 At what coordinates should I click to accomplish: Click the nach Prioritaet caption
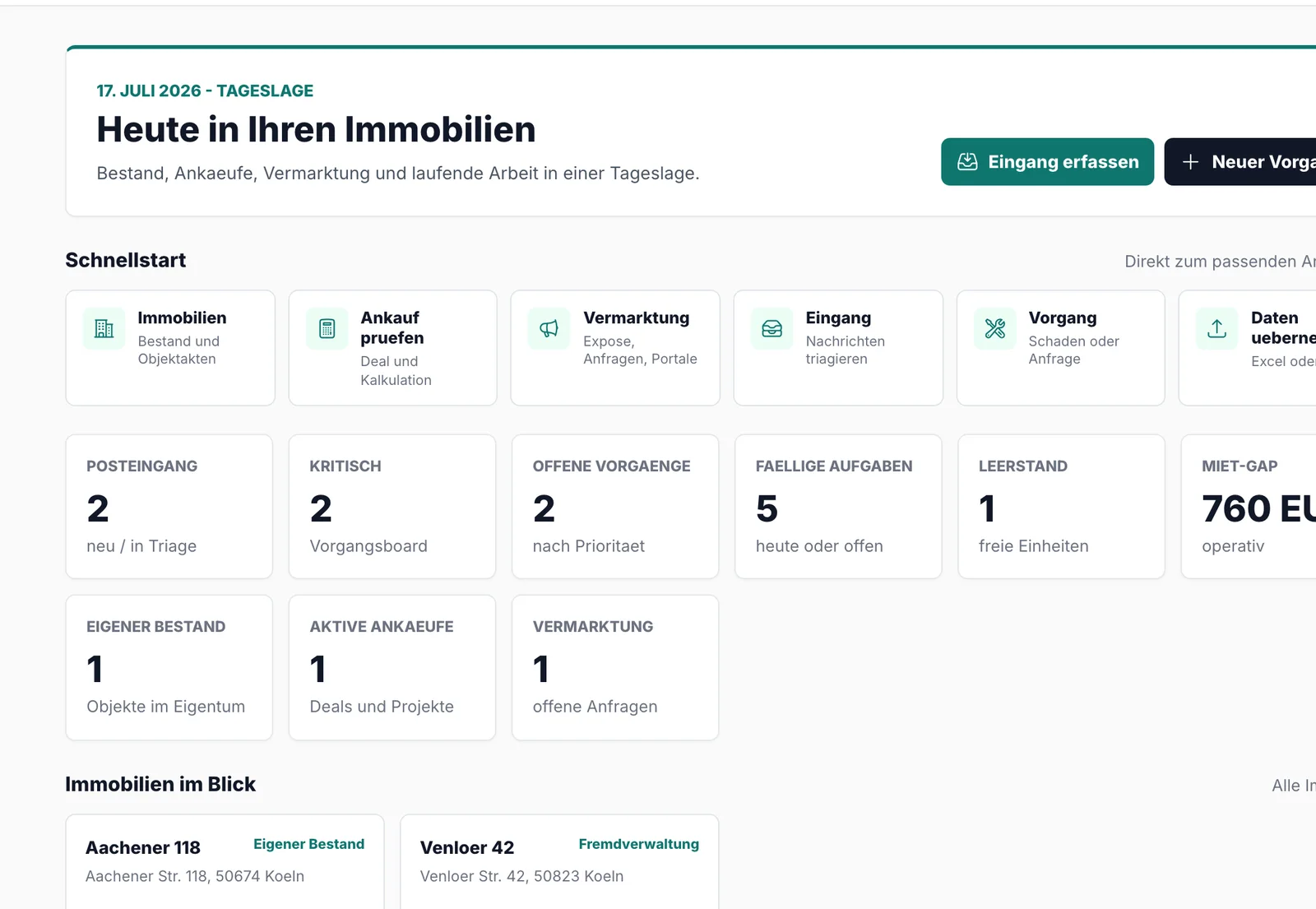pyautogui.click(x=589, y=546)
